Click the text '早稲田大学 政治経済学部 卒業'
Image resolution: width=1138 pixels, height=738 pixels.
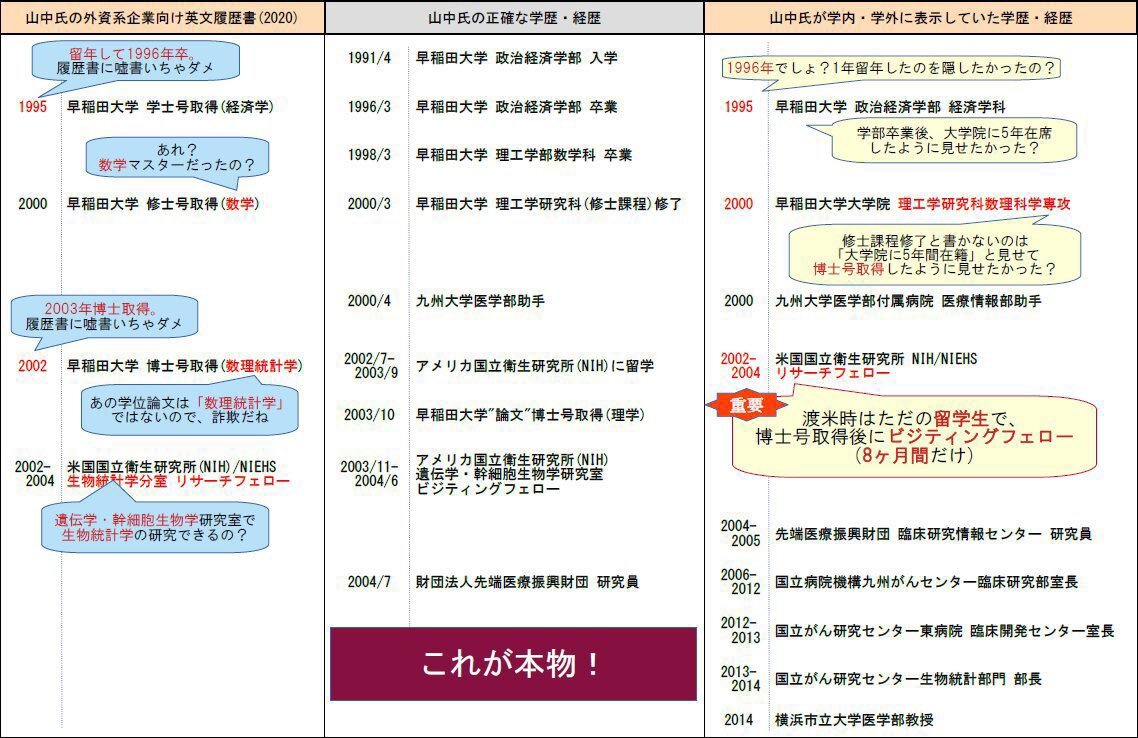pyautogui.click(x=517, y=107)
